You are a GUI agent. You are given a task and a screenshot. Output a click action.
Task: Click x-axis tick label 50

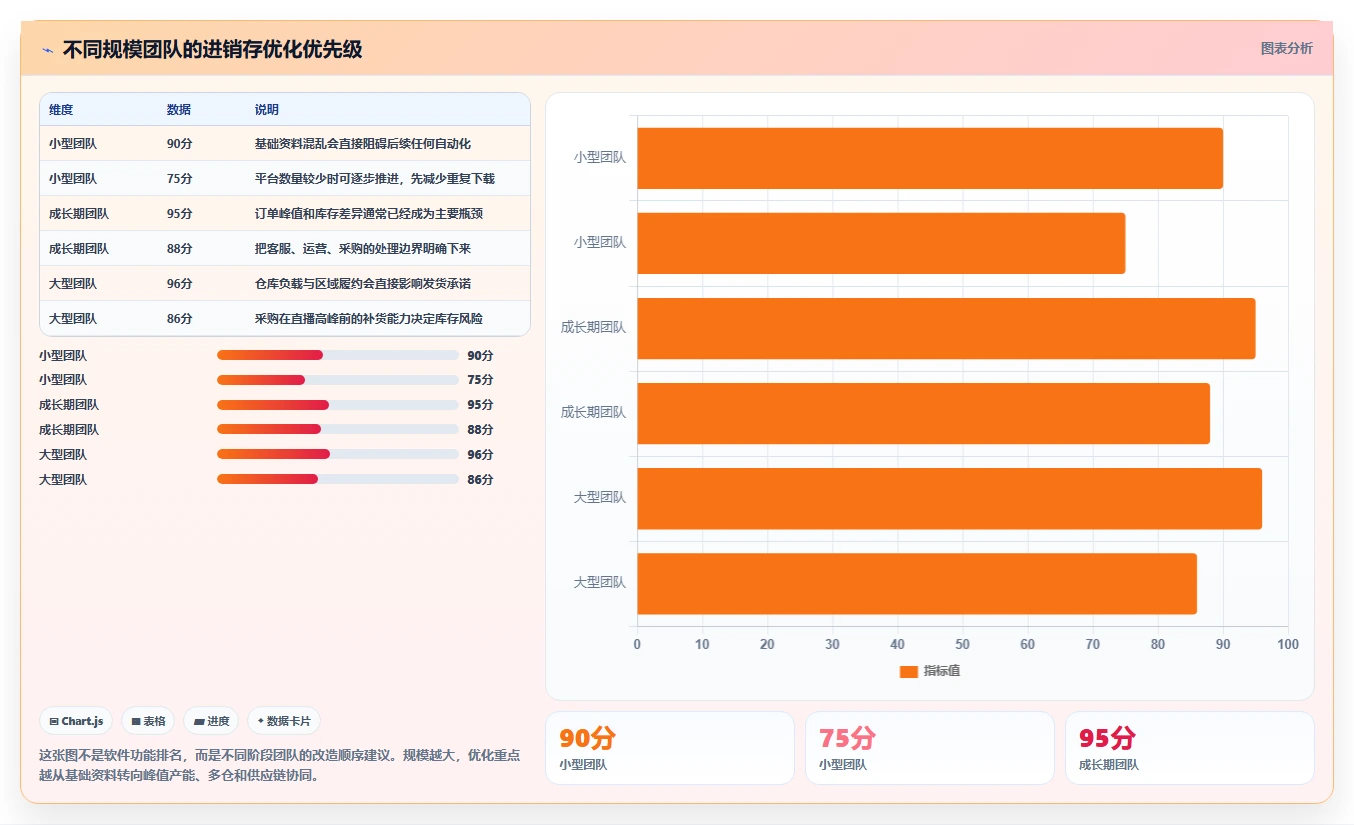coord(962,644)
